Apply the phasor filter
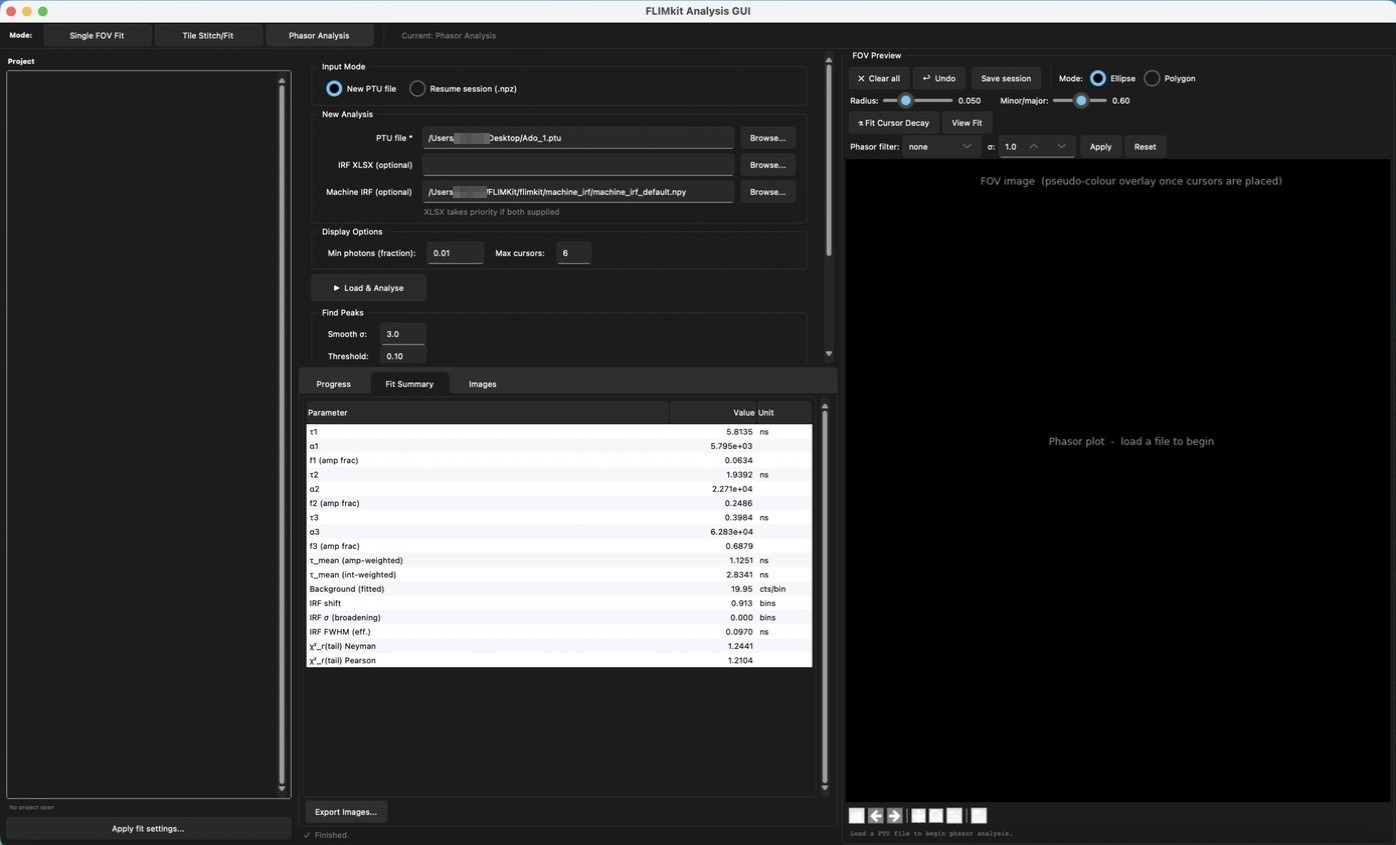This screenshot has height=845, width=1396. pyautogui.click(x=1100, y=147)
